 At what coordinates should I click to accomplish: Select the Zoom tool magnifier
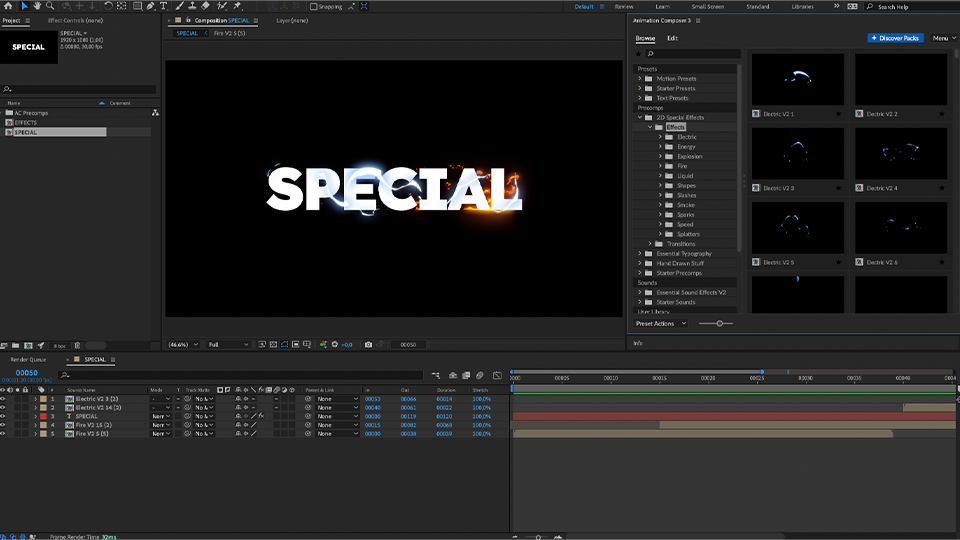click(x=50, y=6)
